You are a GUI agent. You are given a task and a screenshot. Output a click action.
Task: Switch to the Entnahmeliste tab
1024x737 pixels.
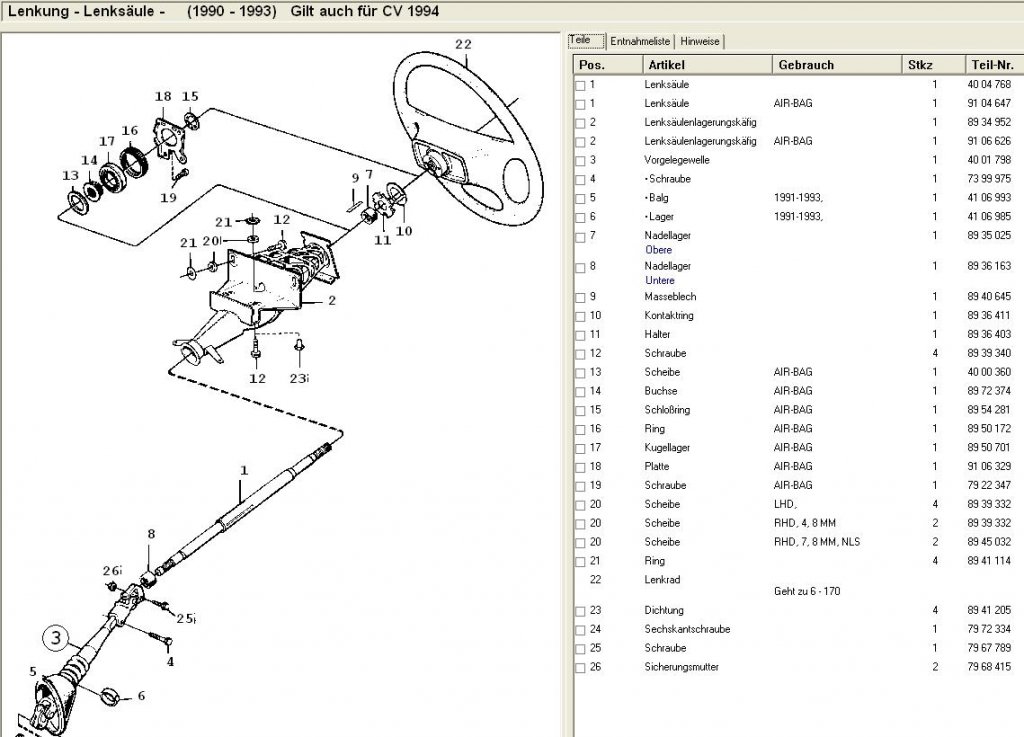[x=640, y=41]
